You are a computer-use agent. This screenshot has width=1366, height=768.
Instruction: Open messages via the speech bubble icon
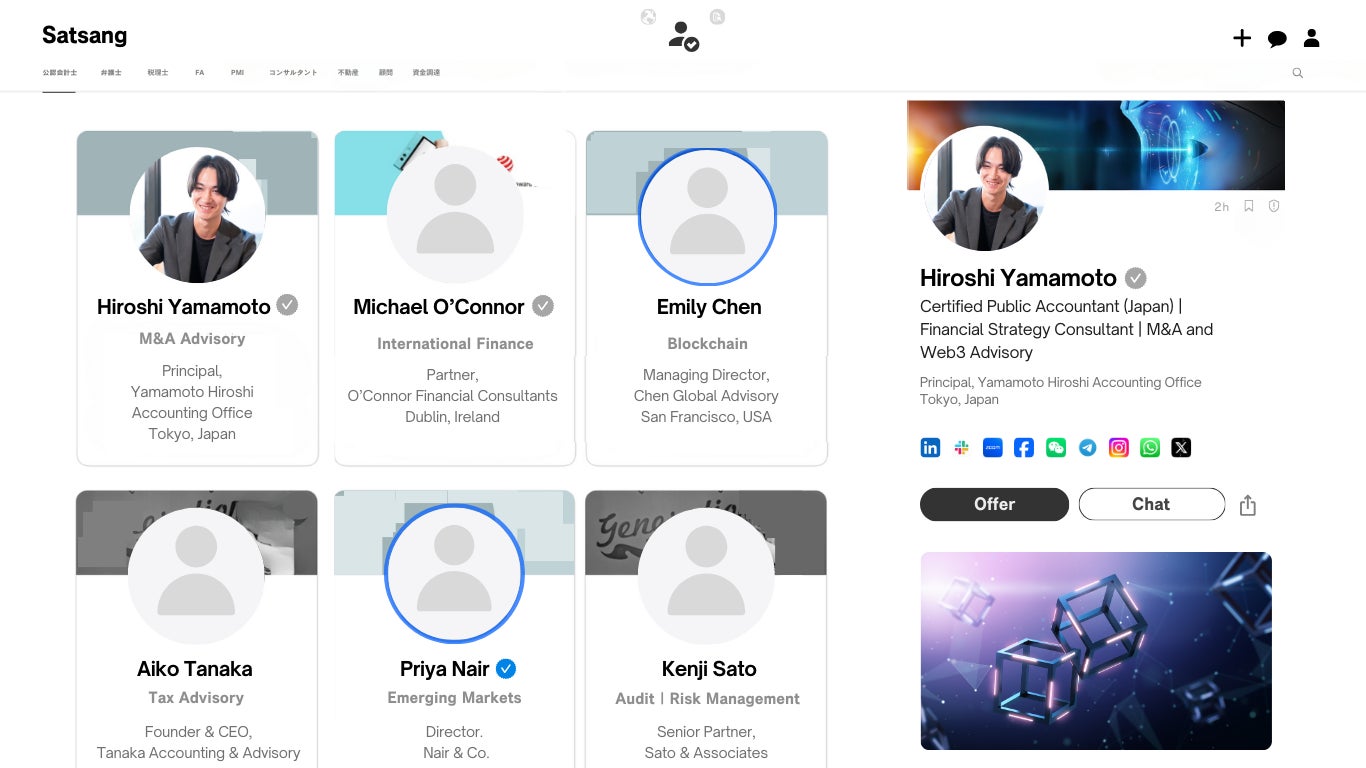[x=1277, y=39]
